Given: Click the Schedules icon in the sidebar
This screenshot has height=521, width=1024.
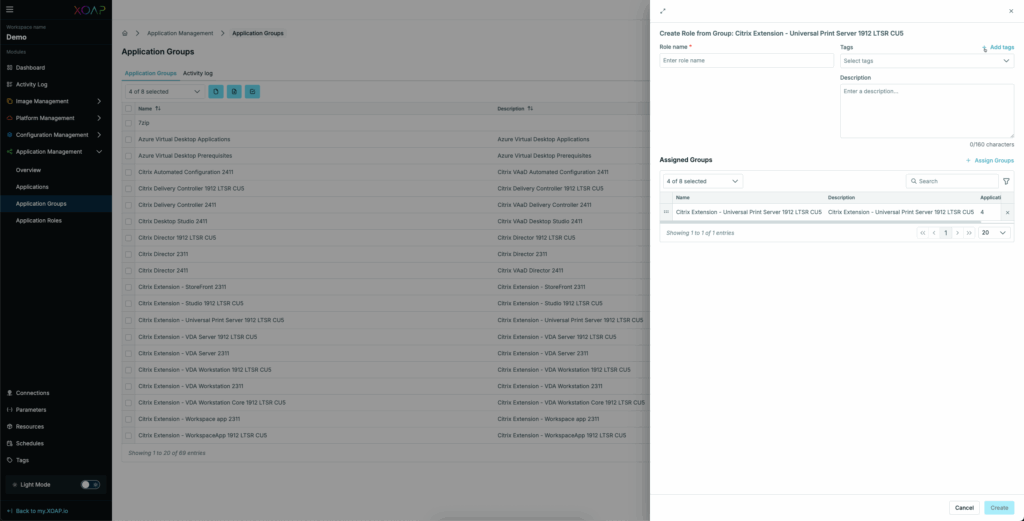Looking at the screenshot, I should coord(9,443).
